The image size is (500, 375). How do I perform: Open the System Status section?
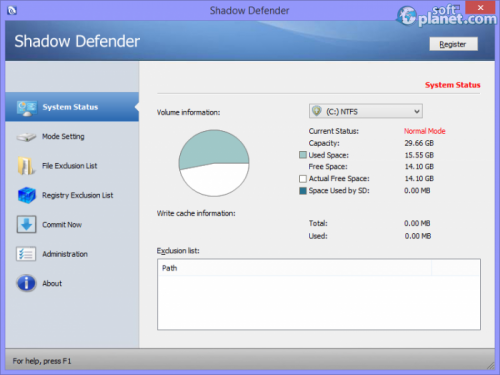click(x=72, y=107)
